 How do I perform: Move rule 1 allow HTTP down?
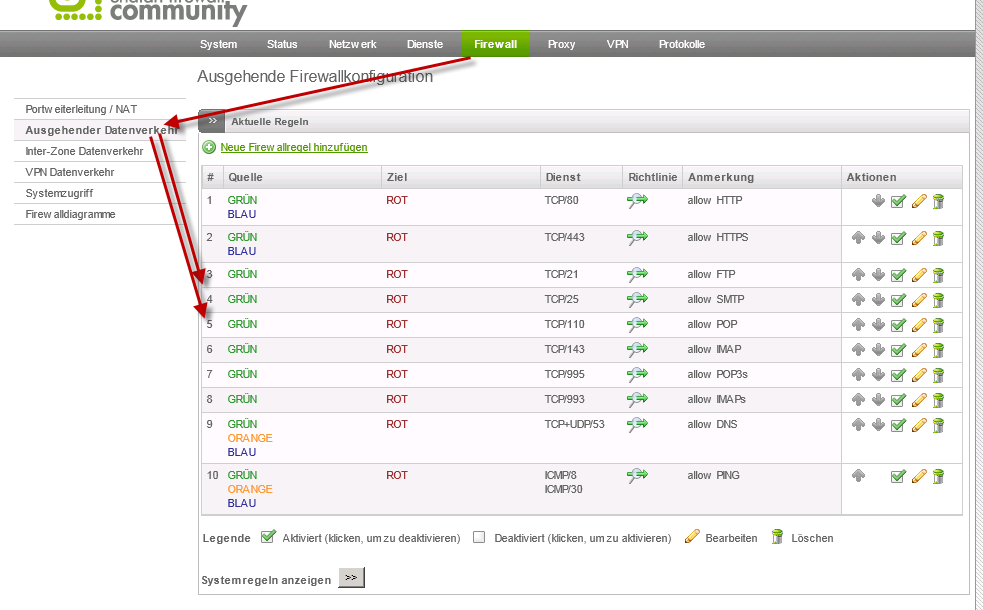pos(878,201)
